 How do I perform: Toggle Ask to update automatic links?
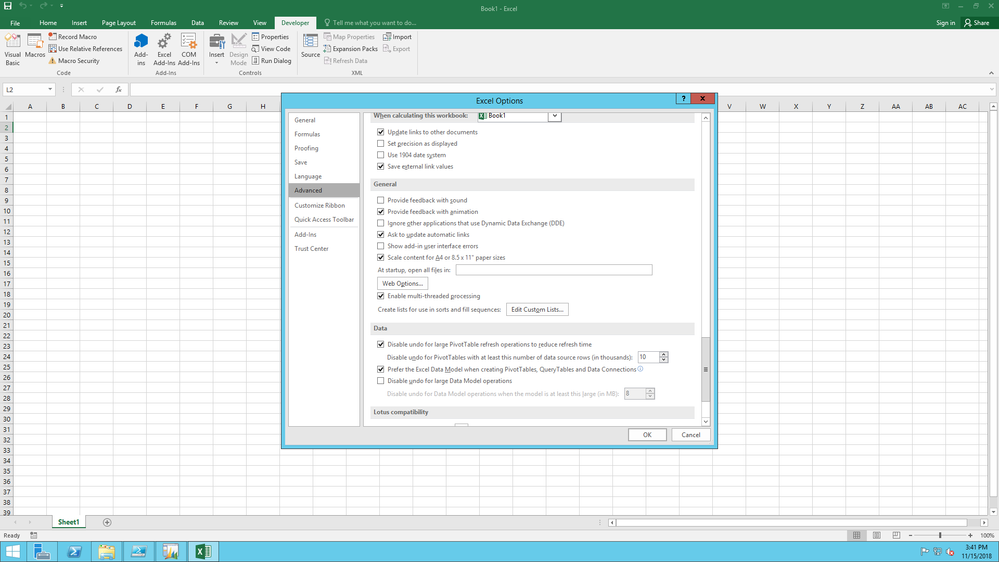coord(381,235)
